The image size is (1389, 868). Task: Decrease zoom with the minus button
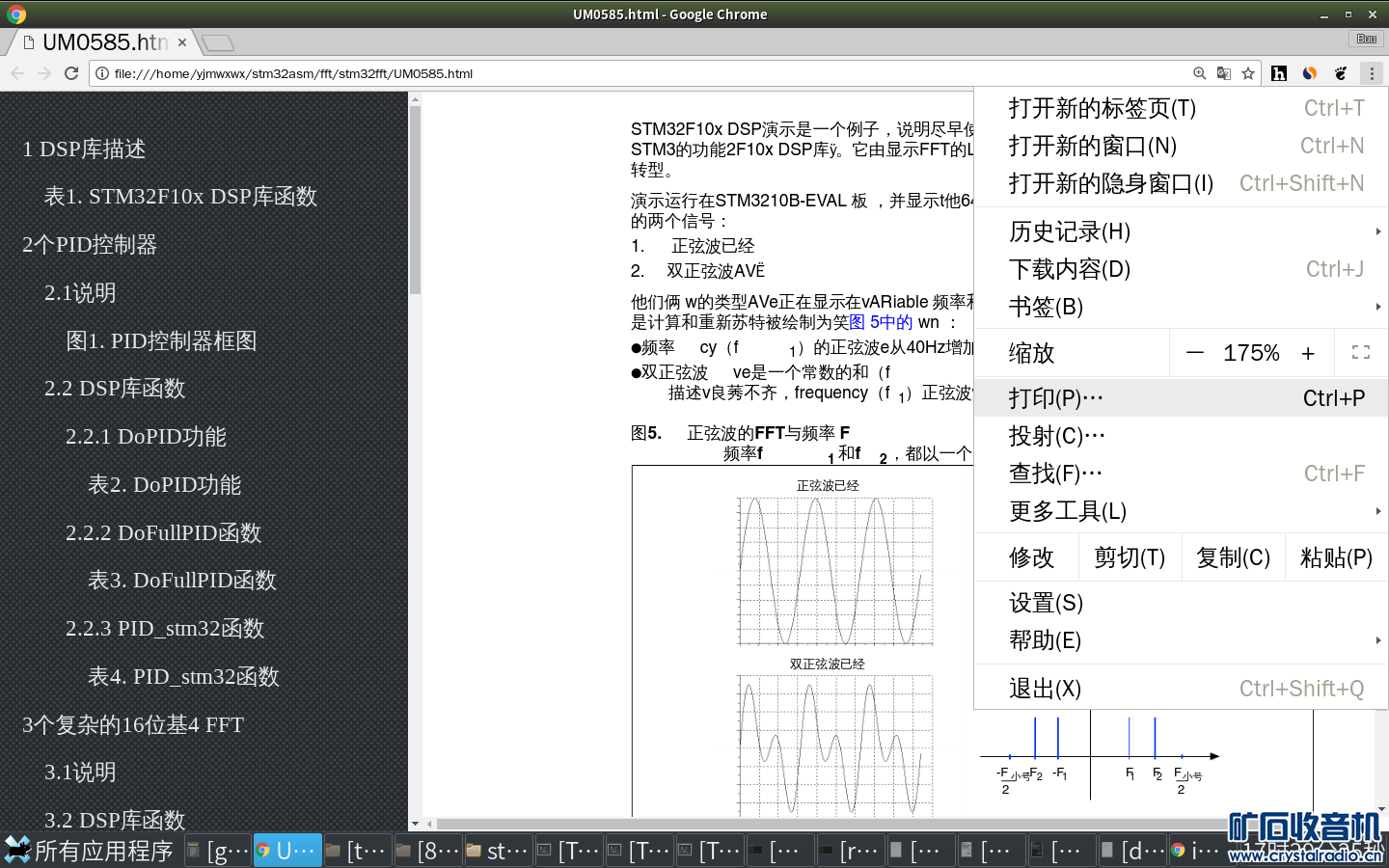1195,353
